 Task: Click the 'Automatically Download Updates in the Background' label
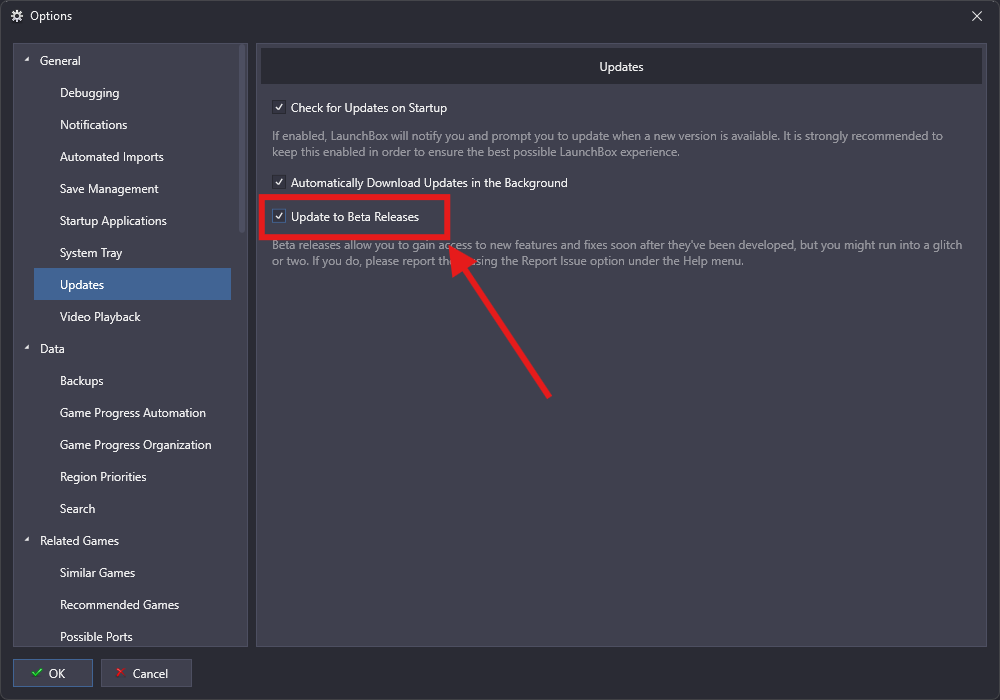[429, 183]
